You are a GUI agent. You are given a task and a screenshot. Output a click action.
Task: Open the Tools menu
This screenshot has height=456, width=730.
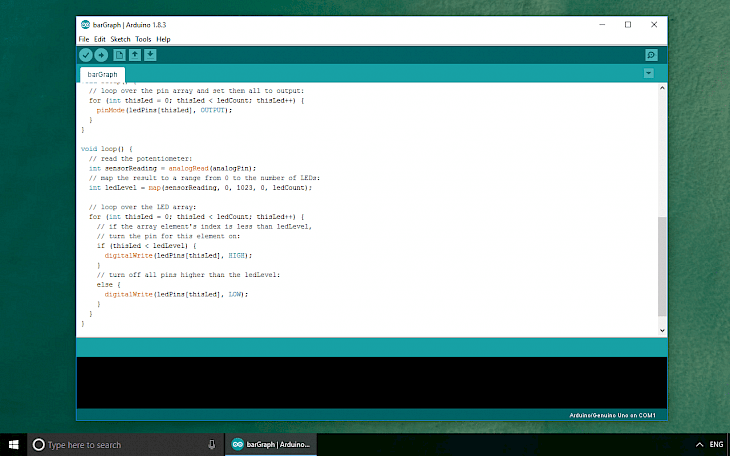pos(143,39)
